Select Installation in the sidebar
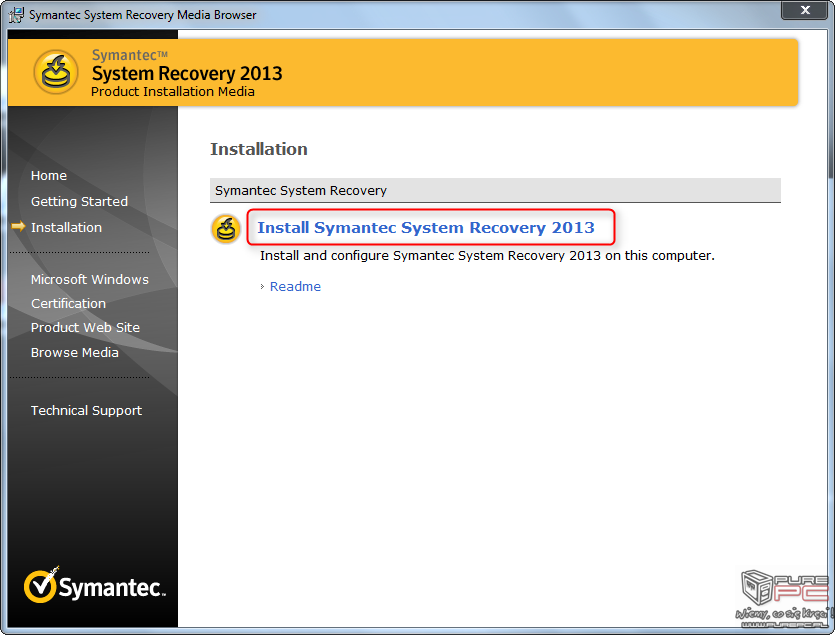835x635 pixels. (67, 227)
